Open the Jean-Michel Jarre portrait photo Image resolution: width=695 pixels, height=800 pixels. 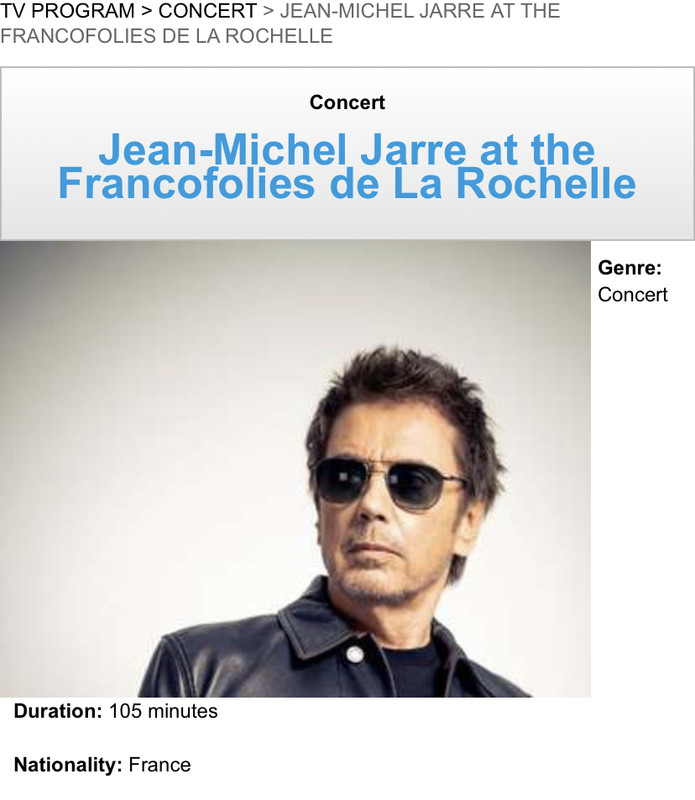click(x=295, y=469)
